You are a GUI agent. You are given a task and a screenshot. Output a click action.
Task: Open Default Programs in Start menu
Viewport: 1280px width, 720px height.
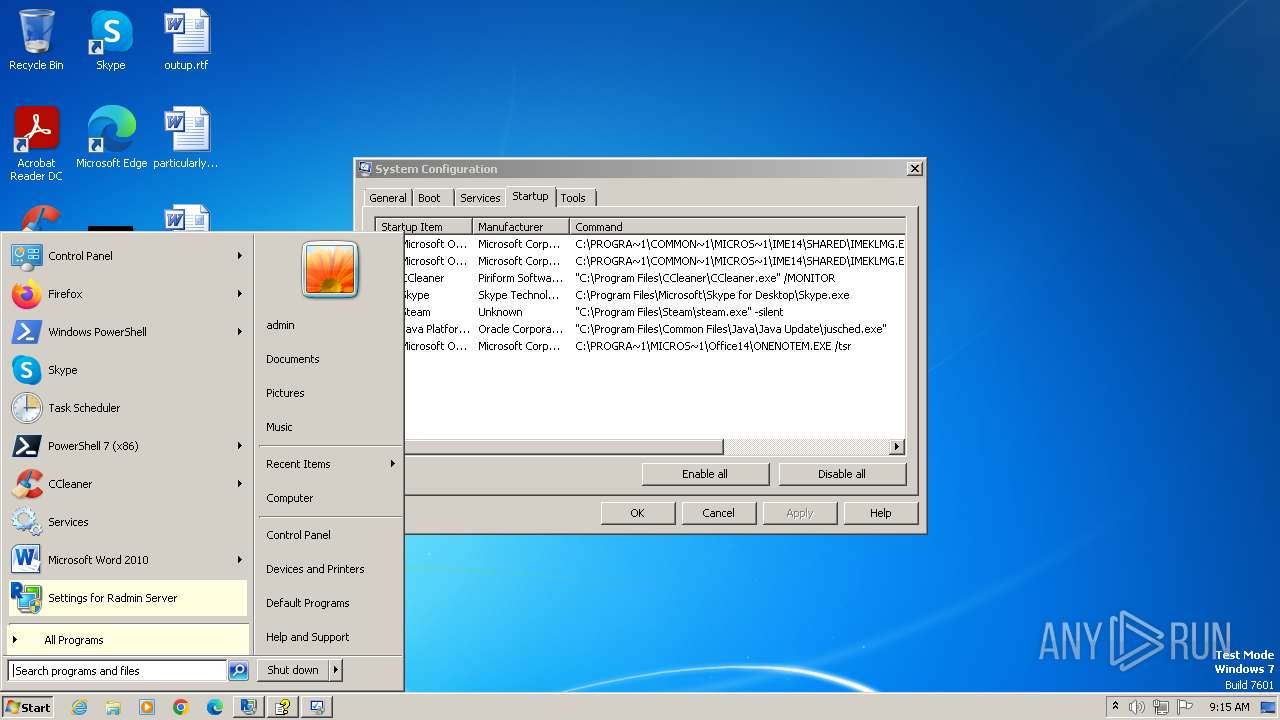point(330,603)
